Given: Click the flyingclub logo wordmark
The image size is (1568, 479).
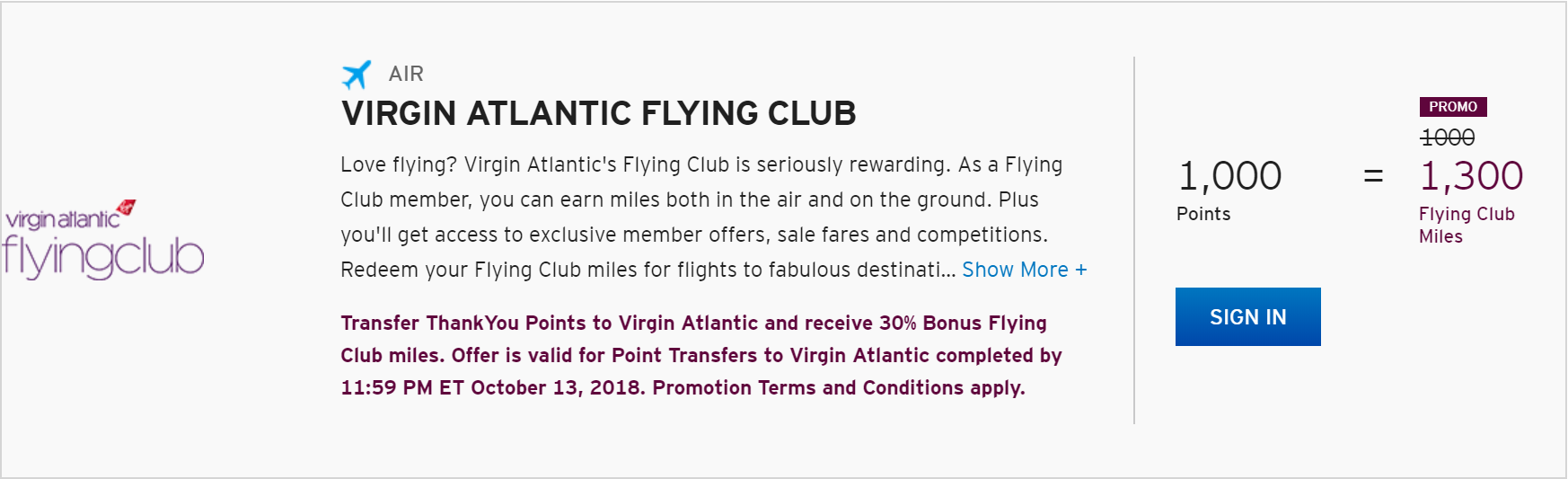Looking at the screenshot, I should tap(102, 256).
